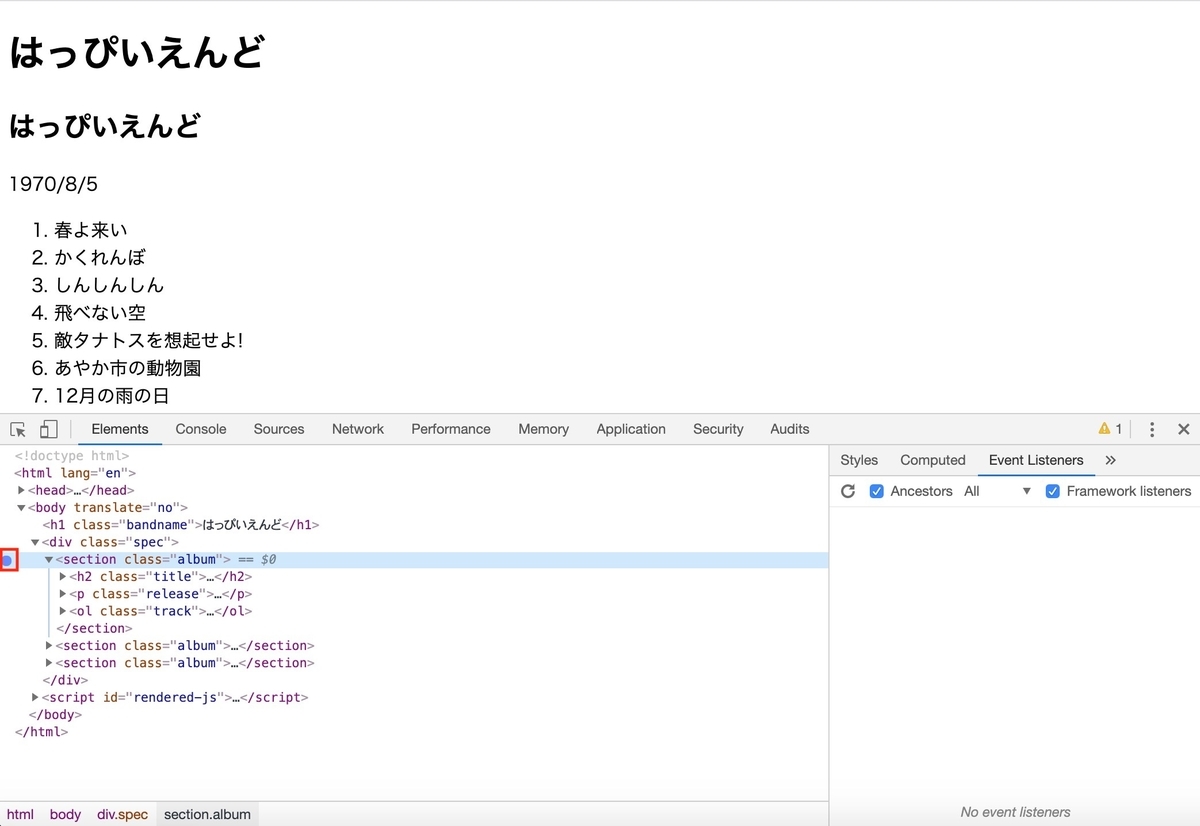
Task: Select the html lang="en" node
Action: point(75,473)
